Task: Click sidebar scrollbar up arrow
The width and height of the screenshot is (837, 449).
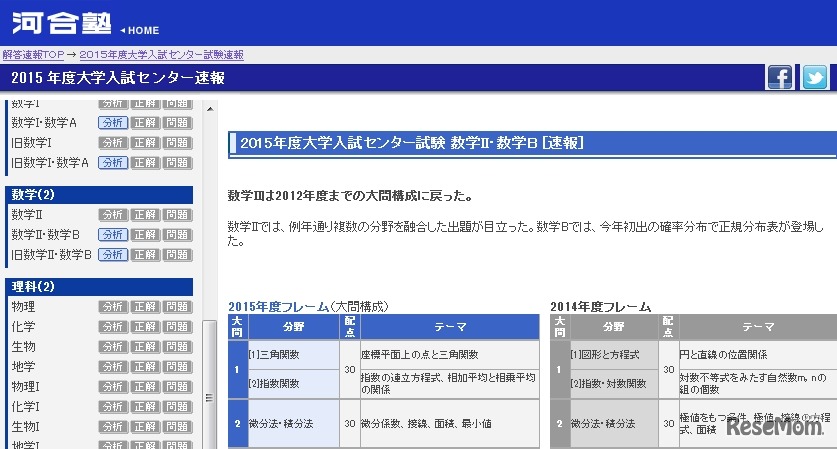Action: tap(210, 109)
